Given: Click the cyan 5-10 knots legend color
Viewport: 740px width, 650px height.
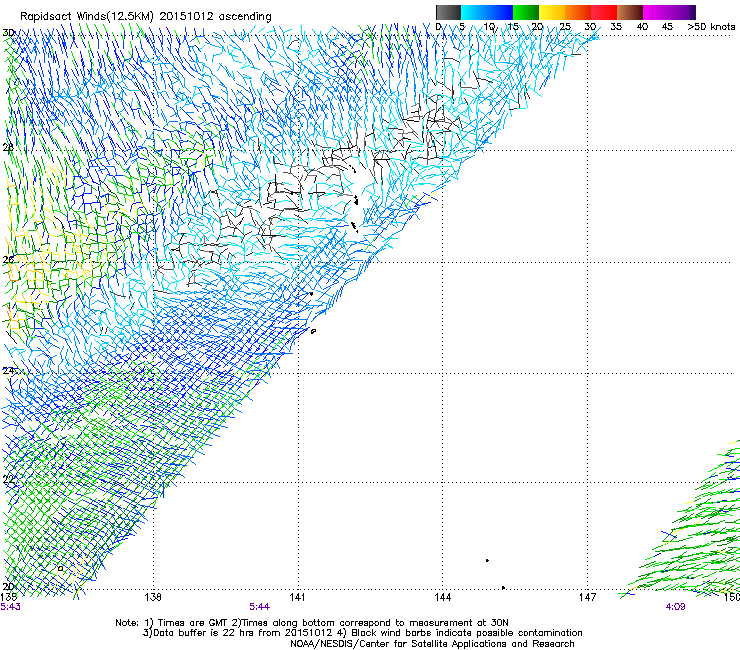Looking at the screenshot, I should [474, 12].
